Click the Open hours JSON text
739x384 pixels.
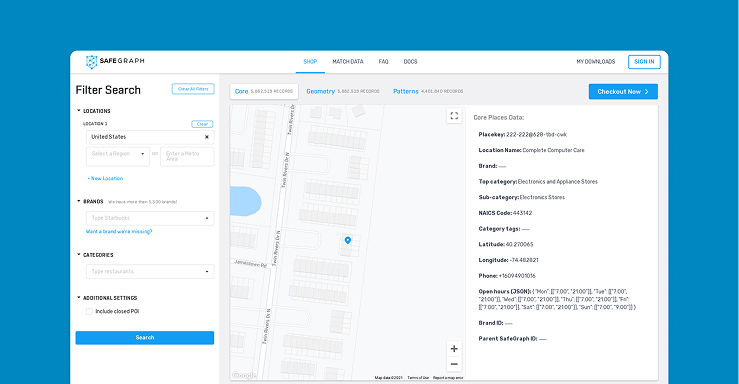(557, 299)
